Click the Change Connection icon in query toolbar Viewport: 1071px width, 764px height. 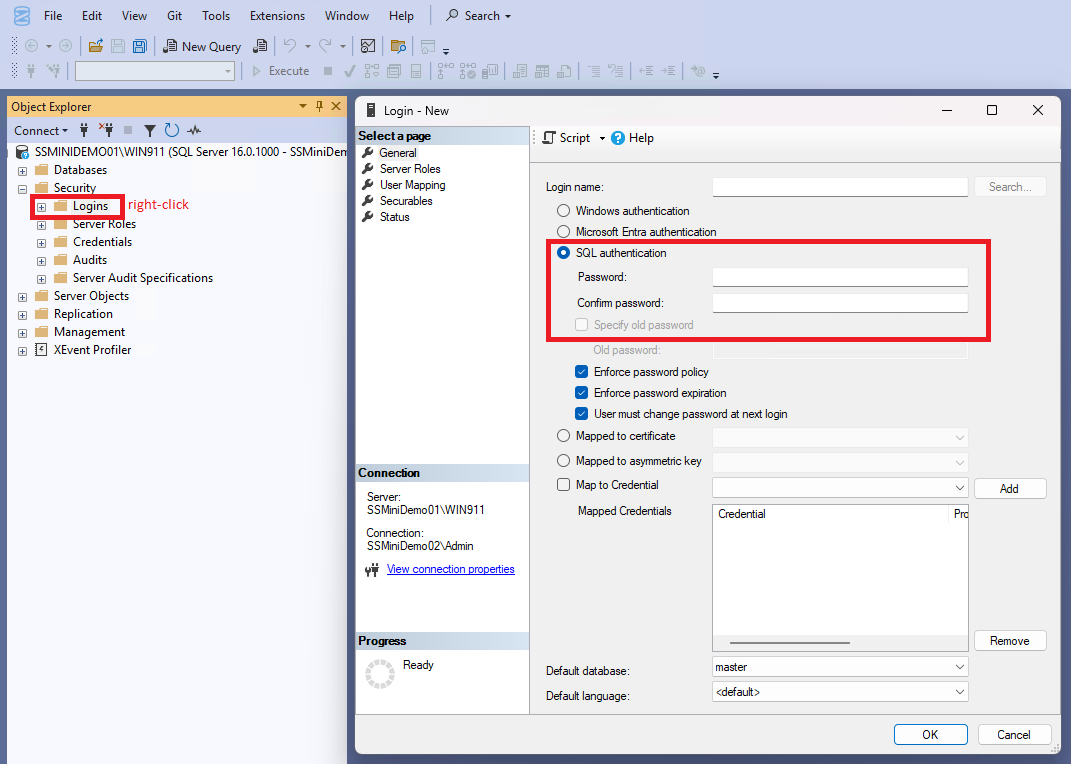pos(53,70)
